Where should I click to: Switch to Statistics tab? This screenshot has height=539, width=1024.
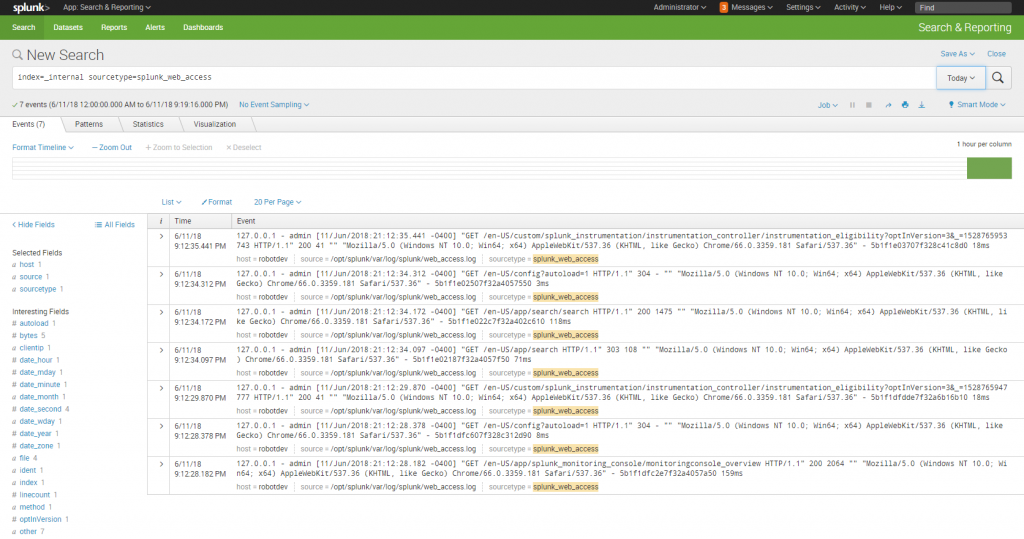pyautogui.click(x=148, y=124)
